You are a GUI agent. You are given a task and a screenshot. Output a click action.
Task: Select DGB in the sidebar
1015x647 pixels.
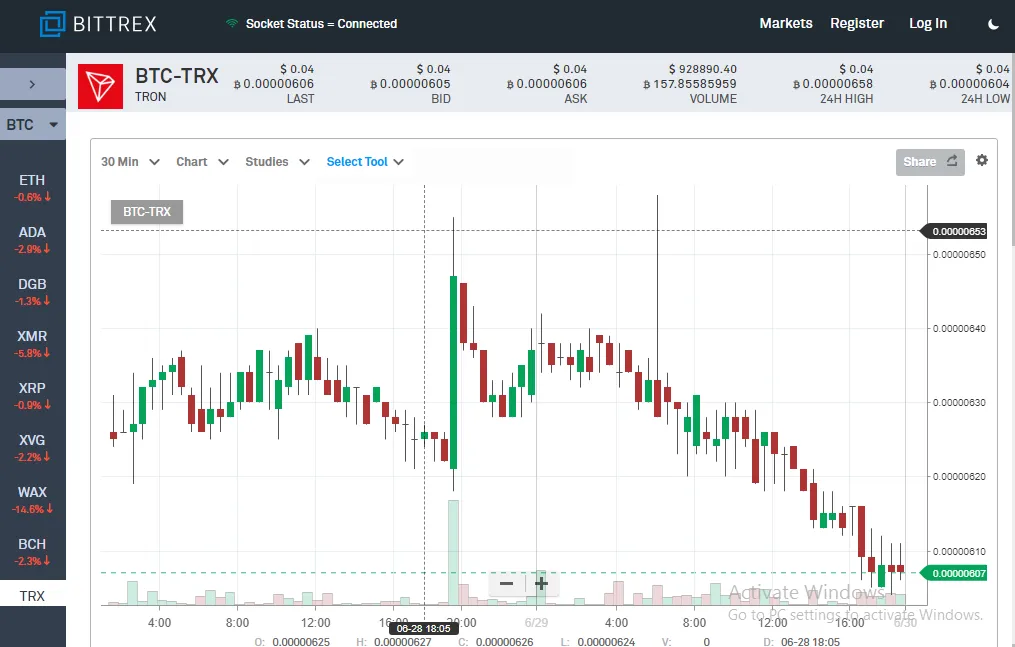tap(32, 292)
